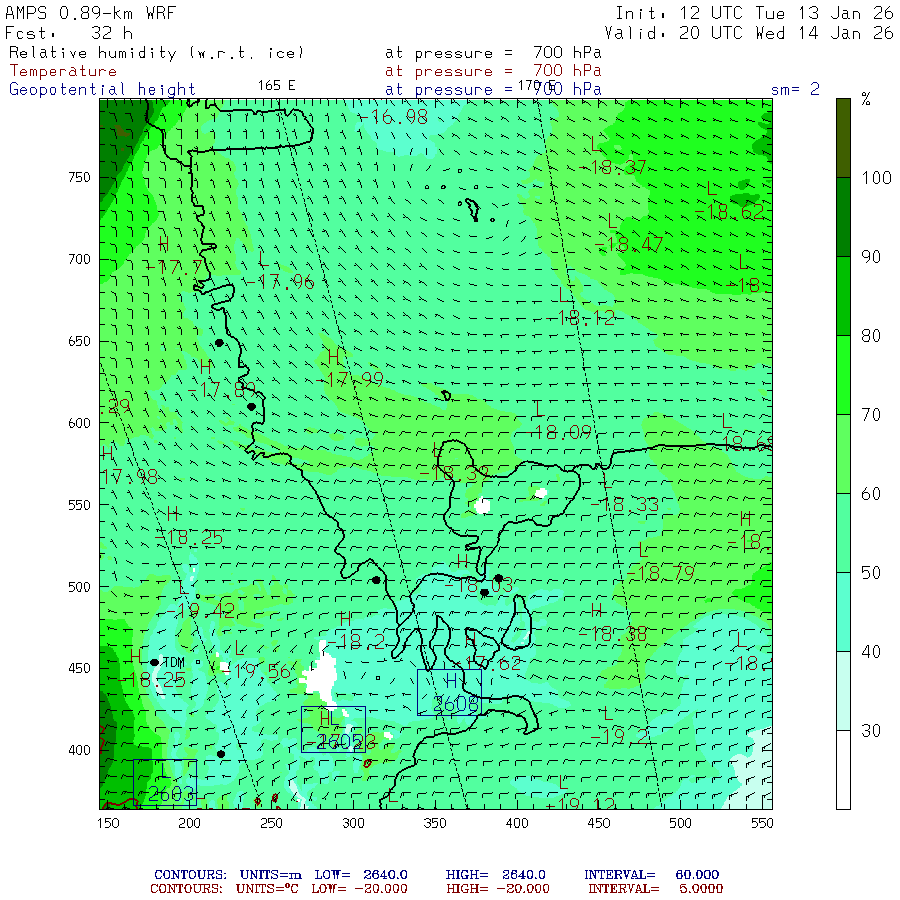The height and width of the screenshot is (900, 900).
Task: Pick the 60–70 color bar segment
Action: [843, 453]
